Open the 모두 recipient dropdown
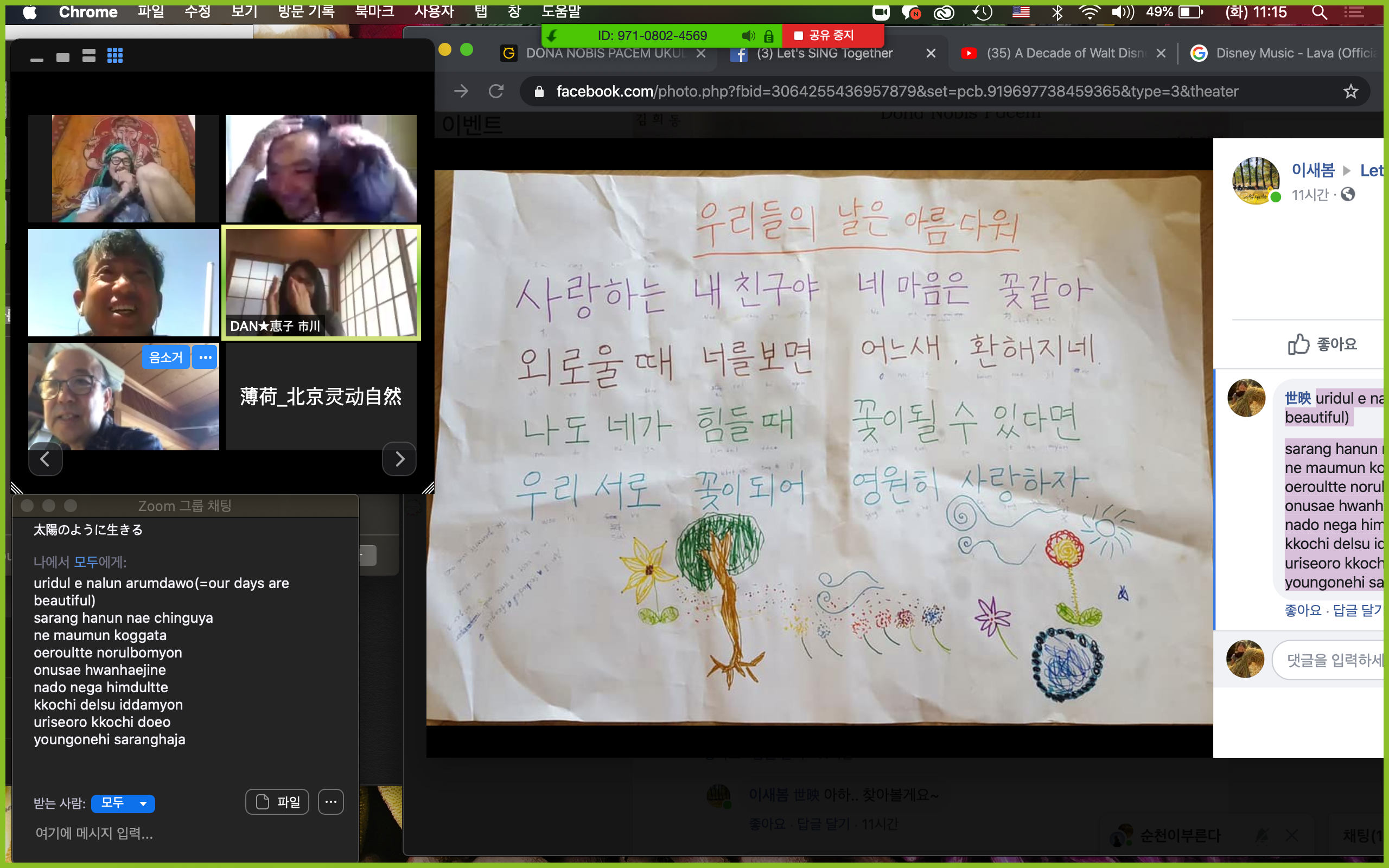Screen dimensions: 1389x868 [x=123, y=802]
